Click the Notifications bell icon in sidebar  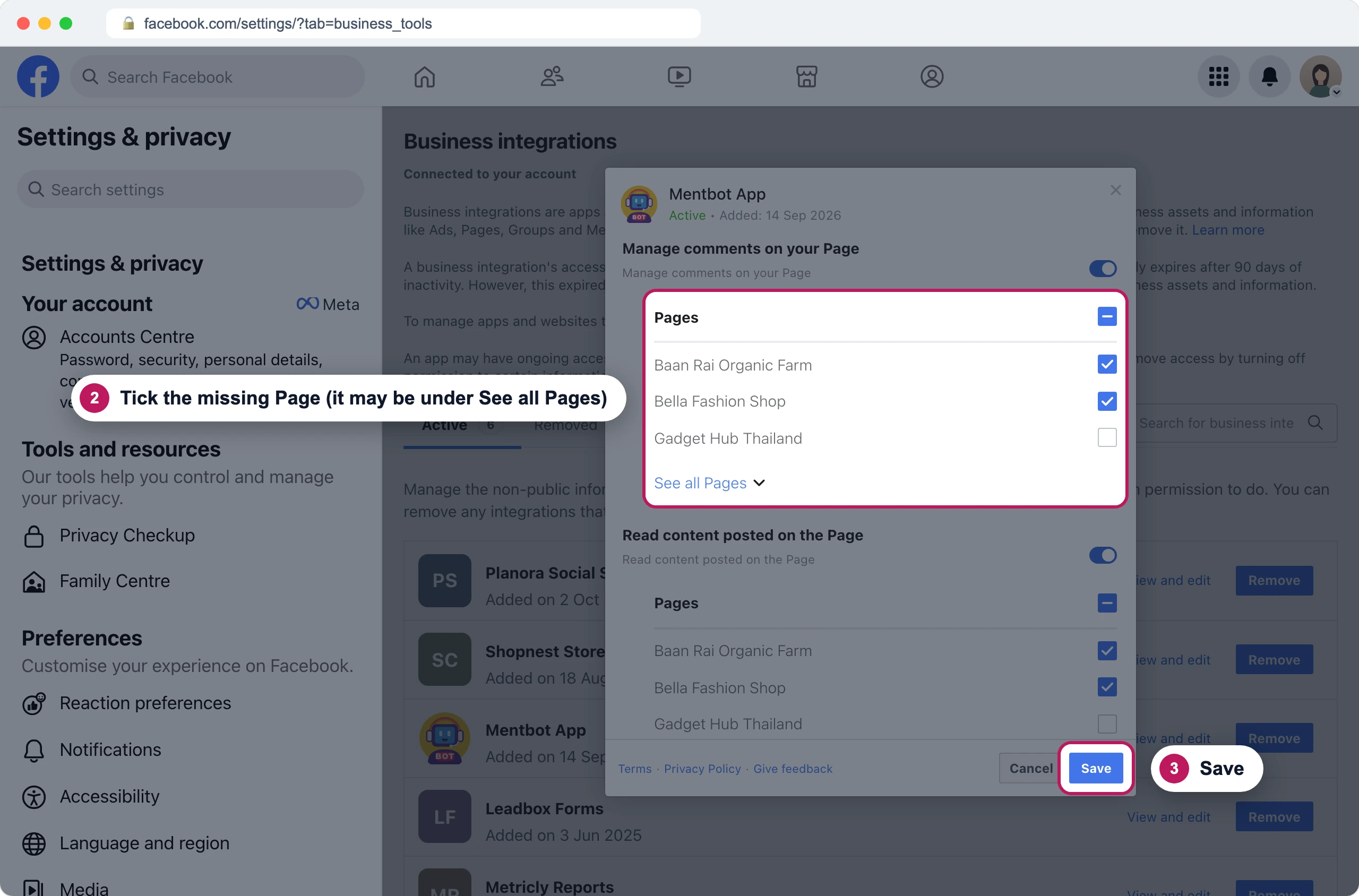click(34, 750)
